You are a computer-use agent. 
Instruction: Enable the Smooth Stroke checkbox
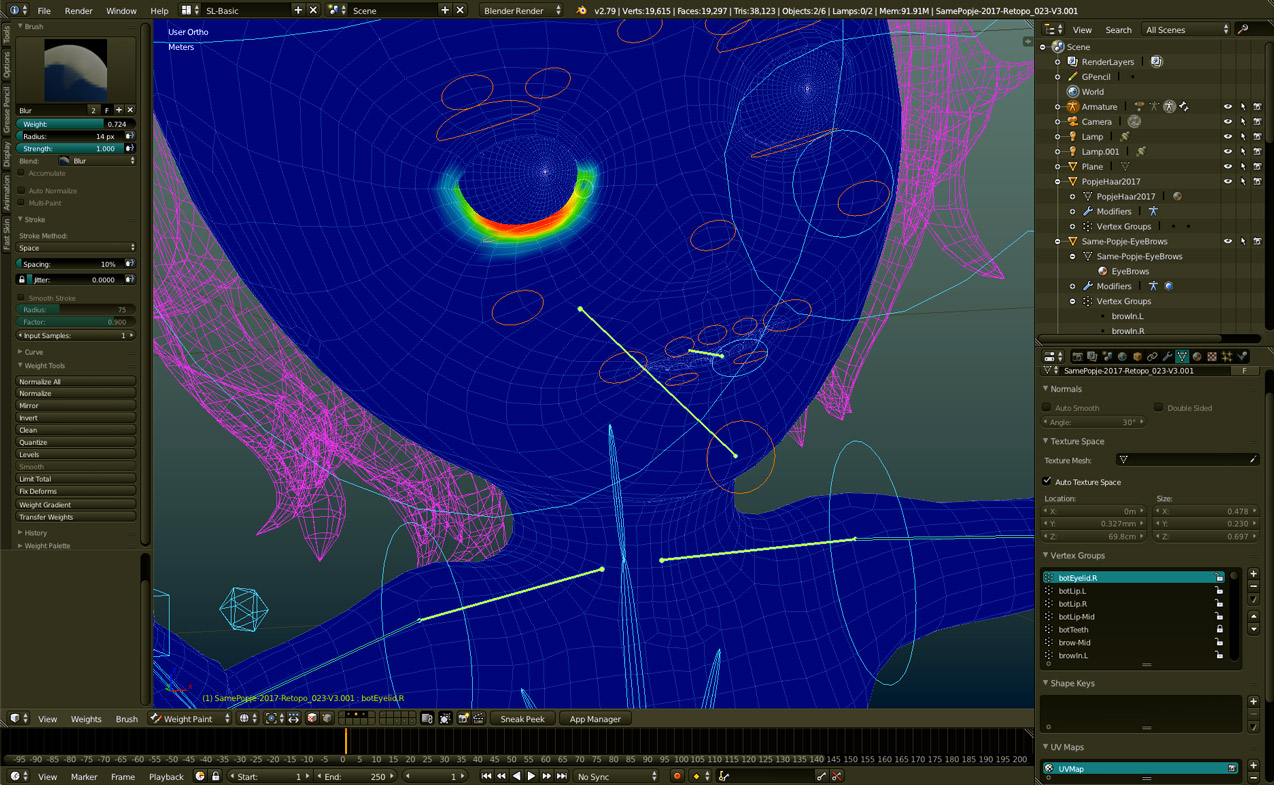(x=22, y=298)
